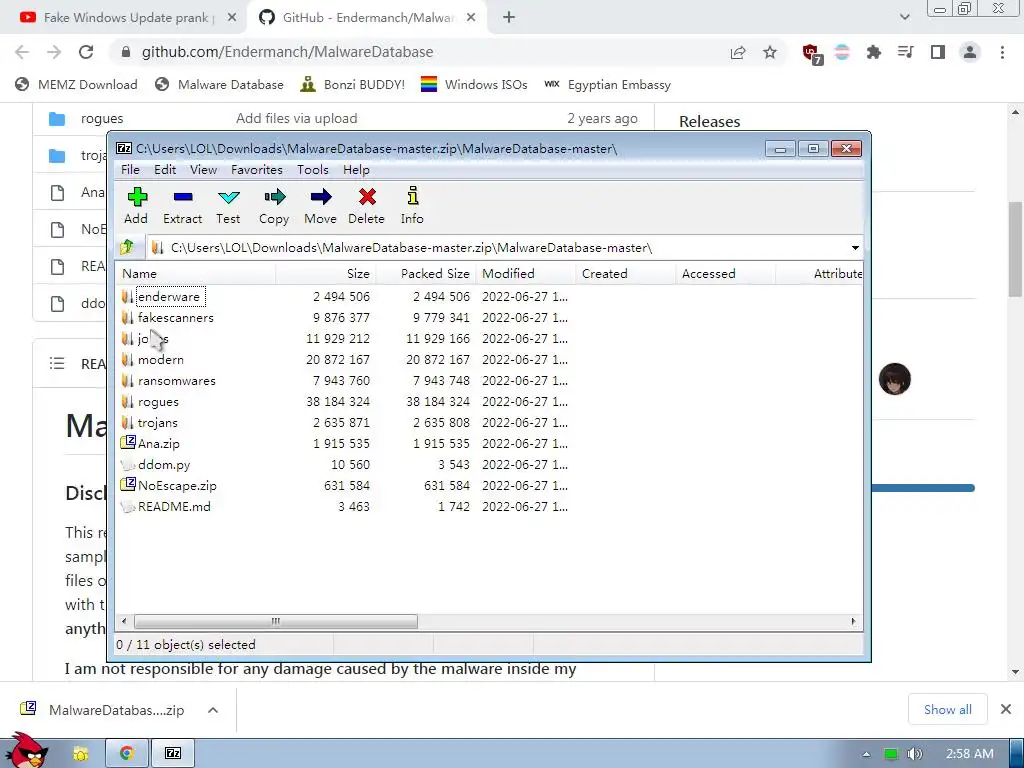Open Malware Database bookmark
This screenshot has height=768, width=1024.
tap(219, 85)
